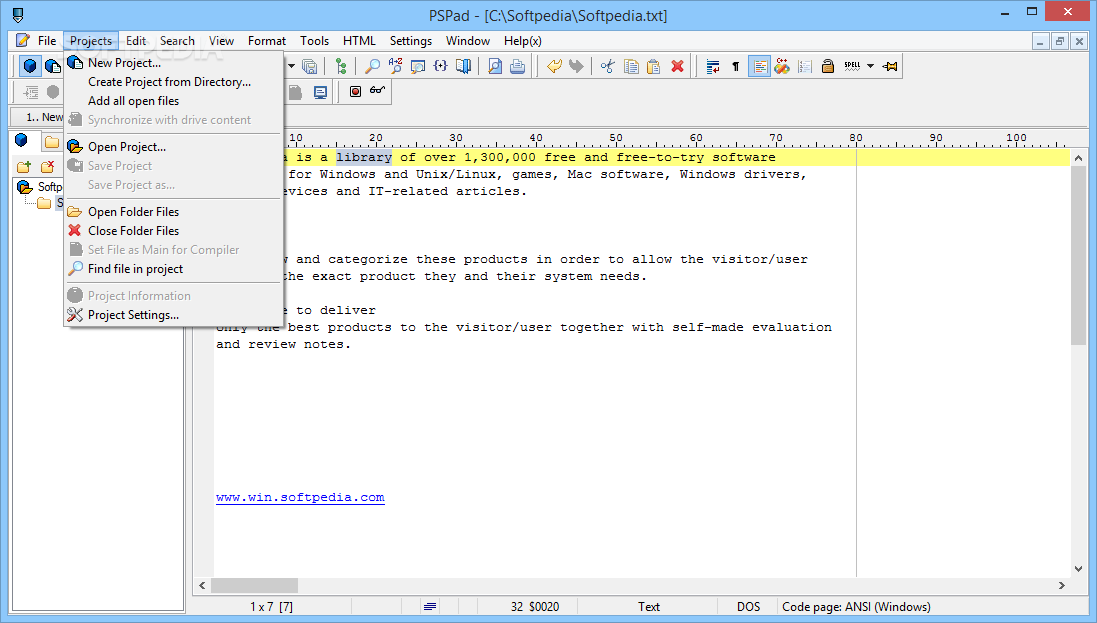Click the Copy documents icon

[x=631, y=66]
